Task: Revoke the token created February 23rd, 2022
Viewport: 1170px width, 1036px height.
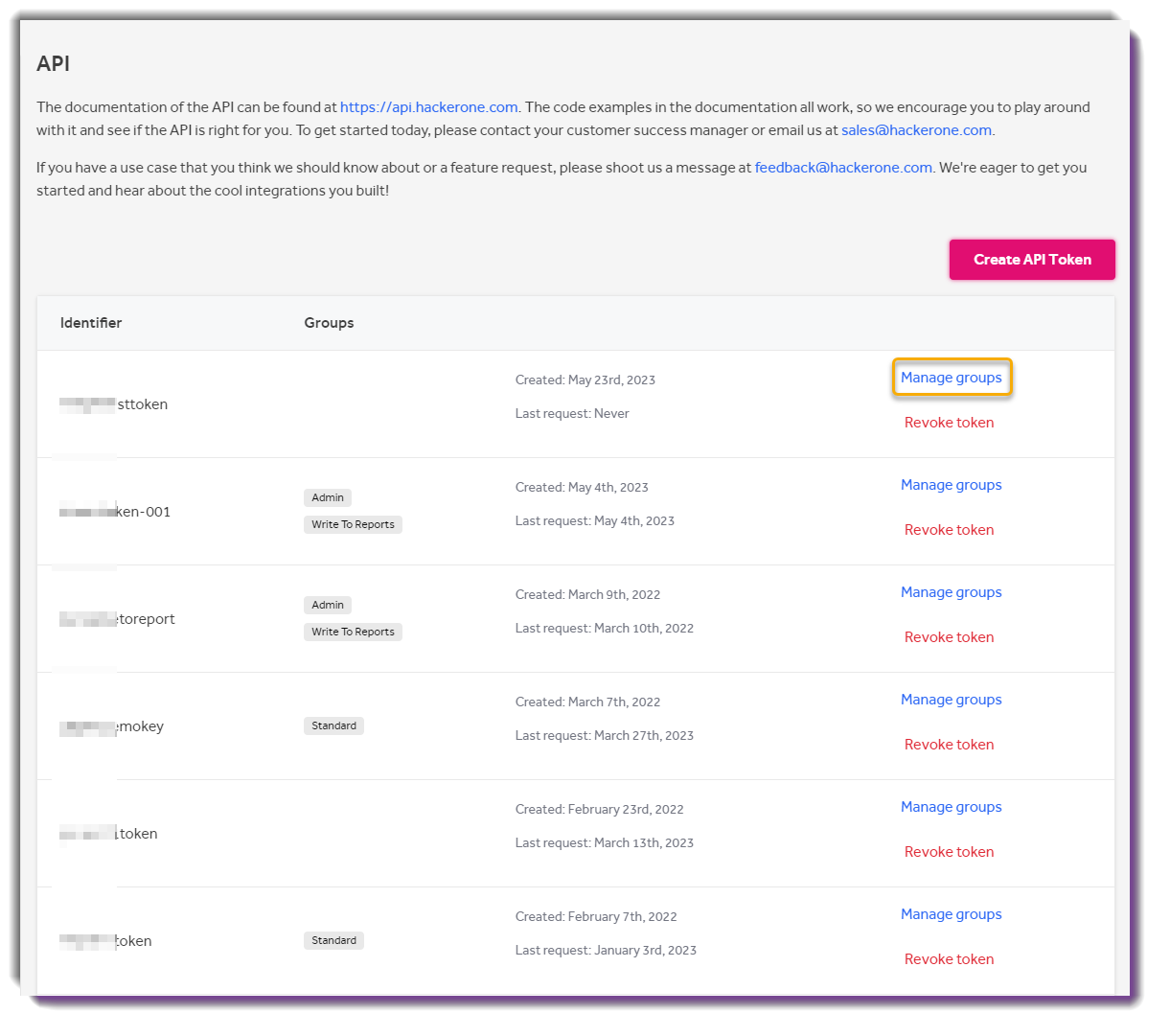Action: (950, 852)
